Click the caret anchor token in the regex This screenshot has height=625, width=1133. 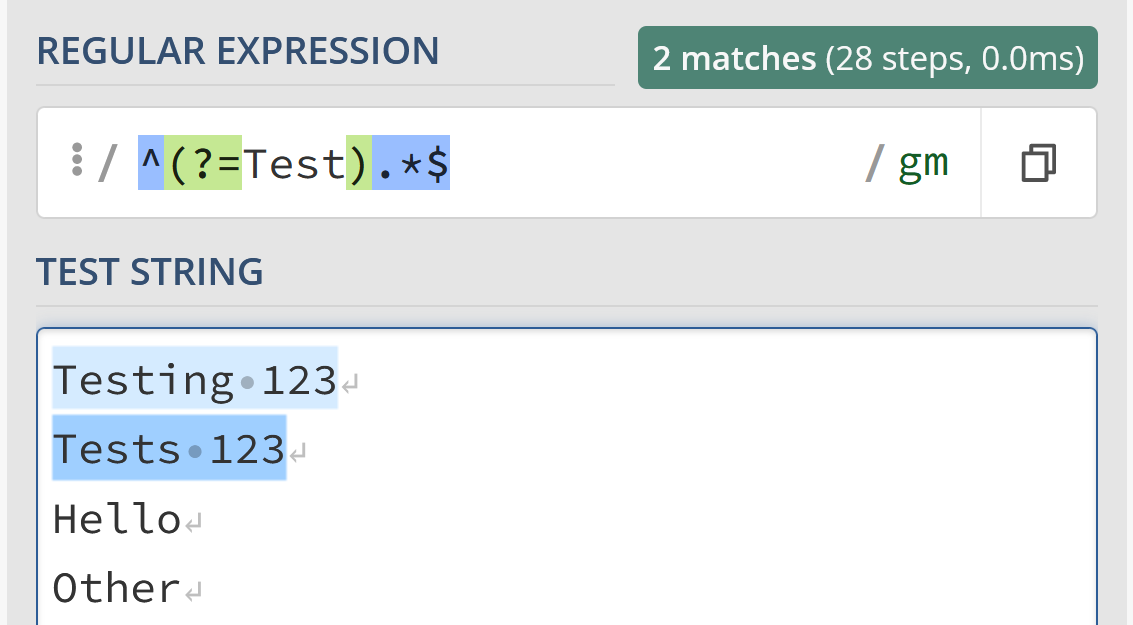[148, 162]
